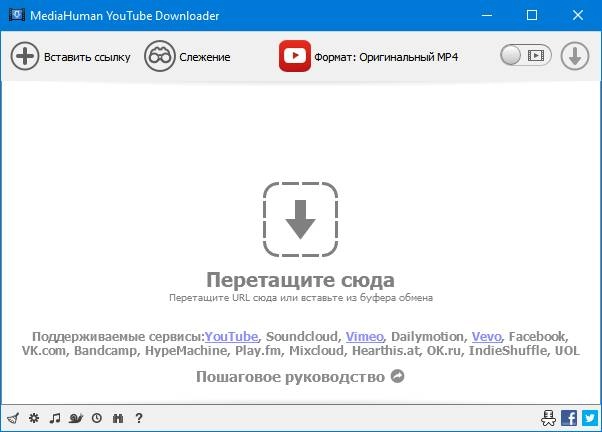The image size is (602, 432).
Task: Open the Facebook page icon
Action: point(569,418)
